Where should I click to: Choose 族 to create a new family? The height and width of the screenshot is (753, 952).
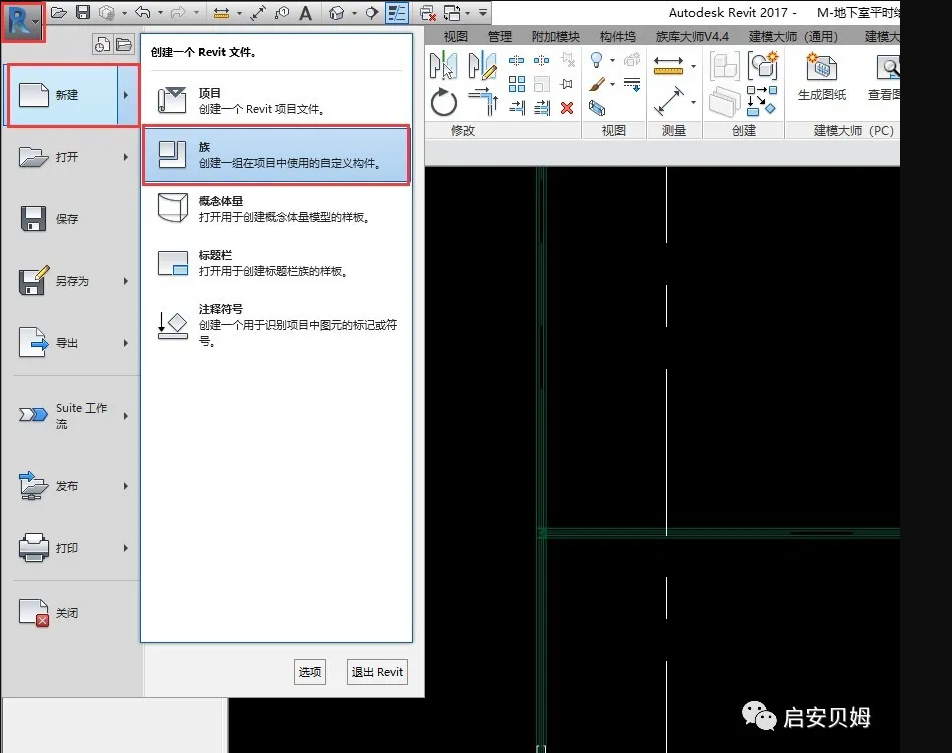[x=276, y=155]
